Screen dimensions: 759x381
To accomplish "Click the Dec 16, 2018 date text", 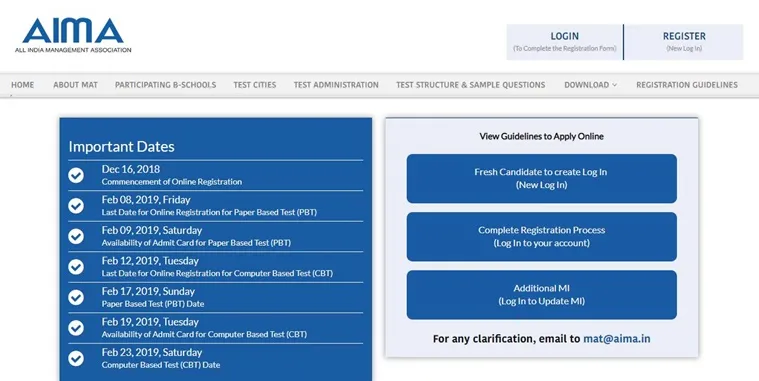I will click(131, 169).
